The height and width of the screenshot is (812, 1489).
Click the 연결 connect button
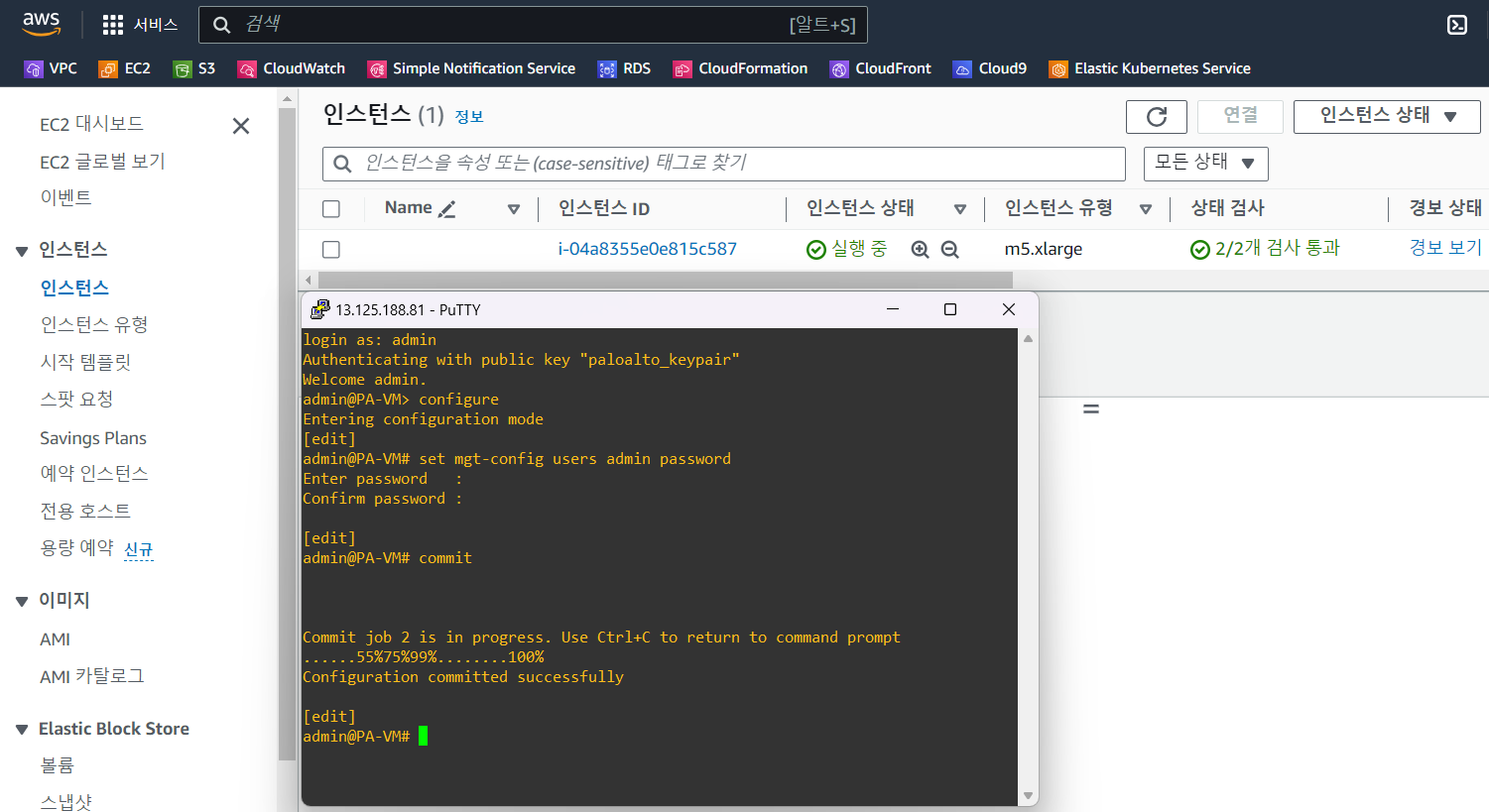pyautogui.click(x=1240, y=116)
